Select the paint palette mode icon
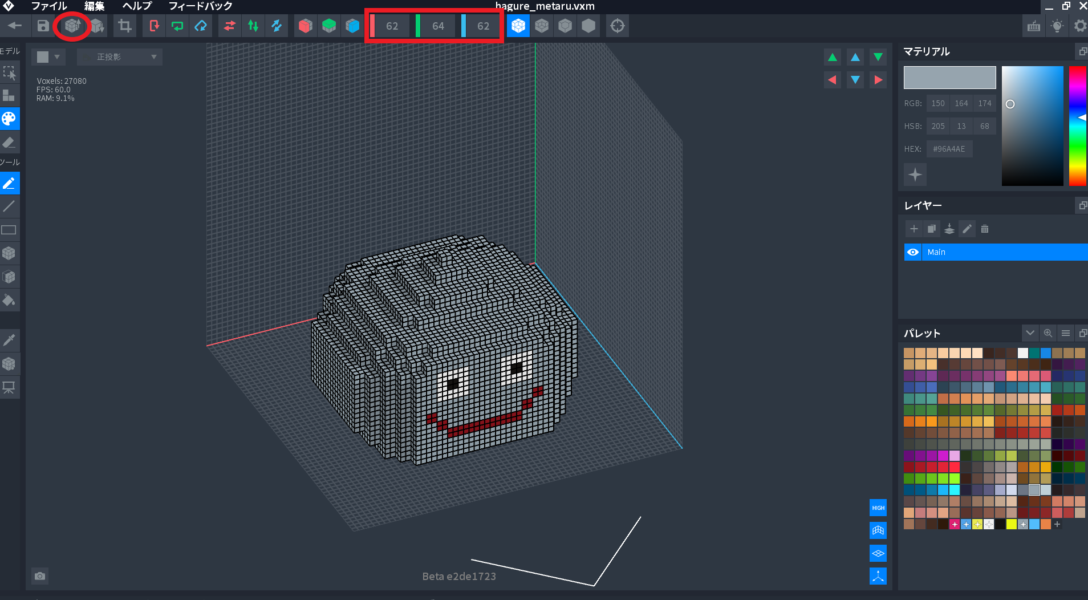 click(9, 119)
